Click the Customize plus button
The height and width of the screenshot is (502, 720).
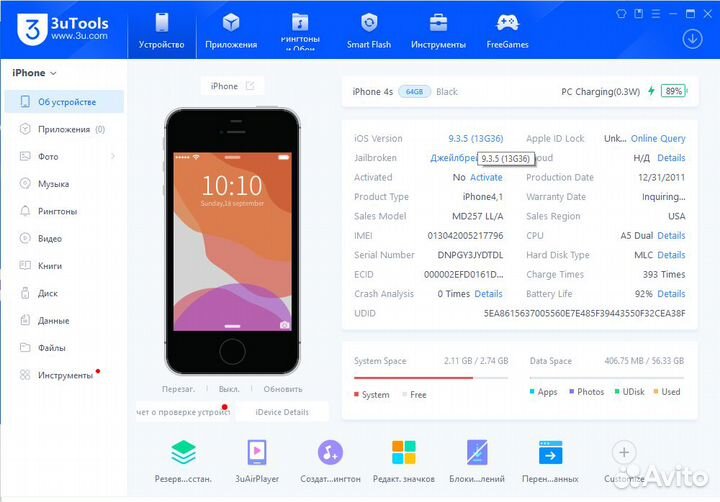click(x=624, y=453)
